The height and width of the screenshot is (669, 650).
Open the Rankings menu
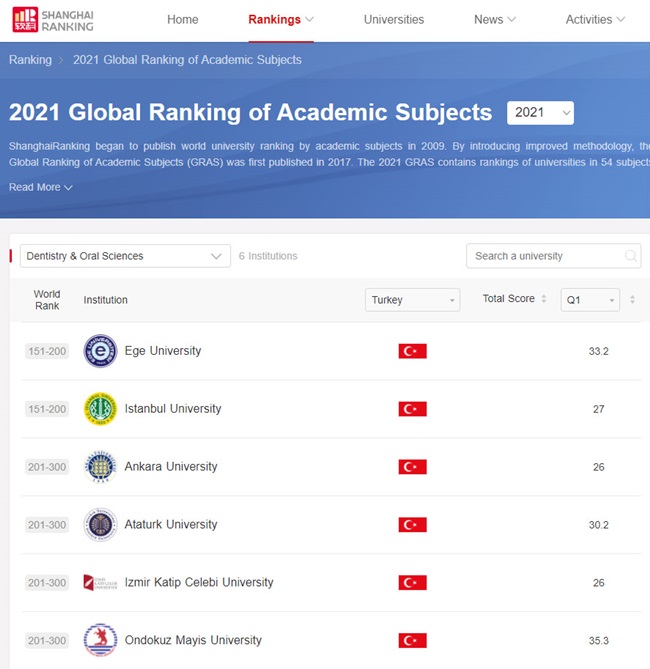tap(281, 20)
